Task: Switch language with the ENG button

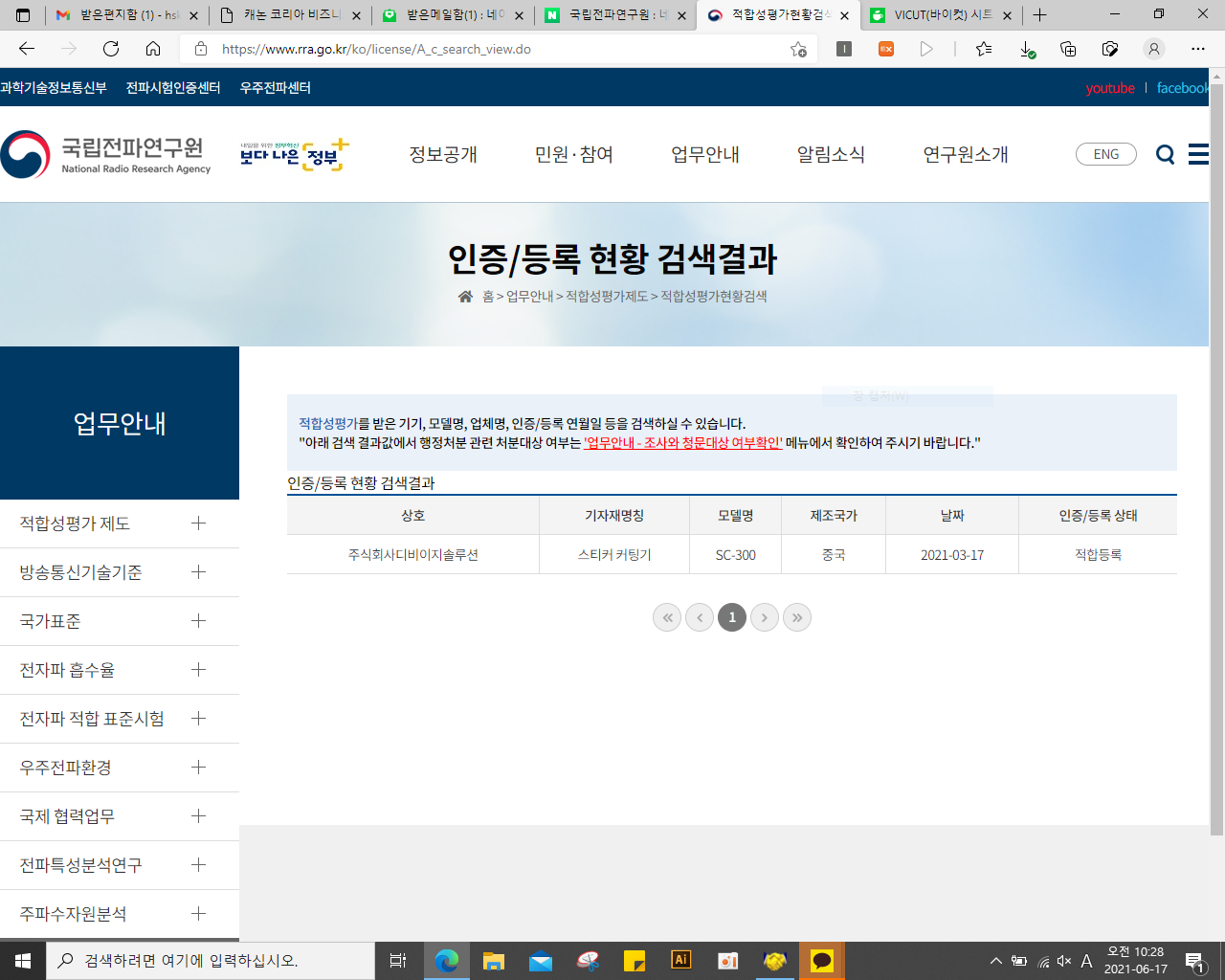Action: (1105, 155)
